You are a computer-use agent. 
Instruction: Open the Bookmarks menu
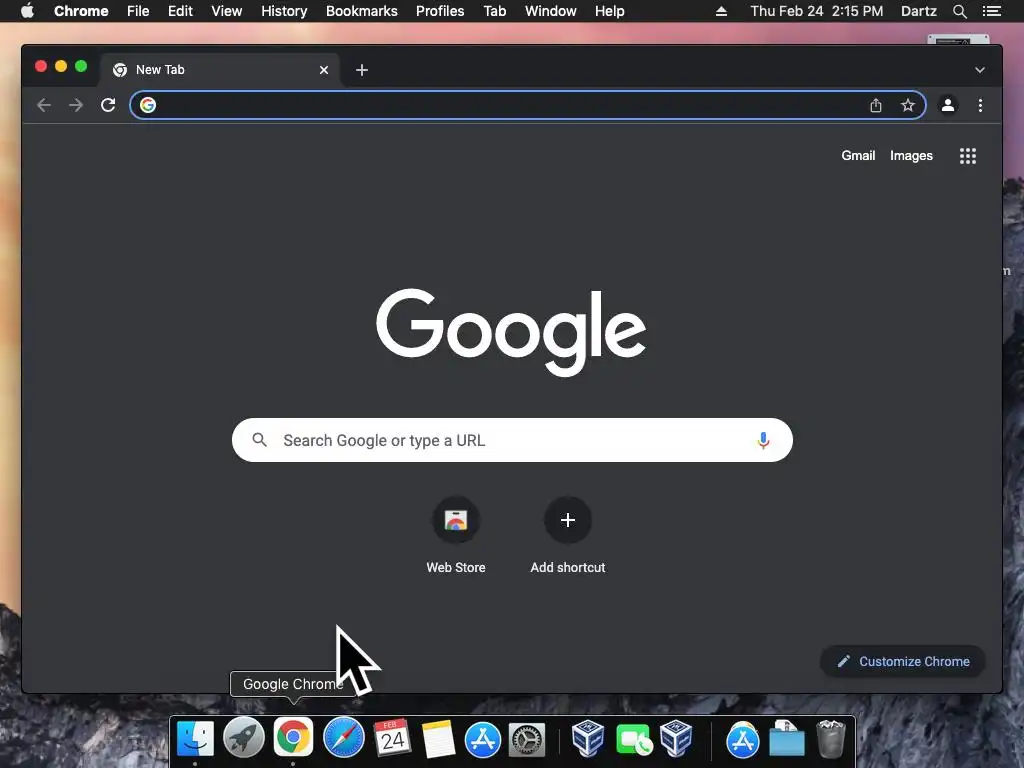(362, 11)
